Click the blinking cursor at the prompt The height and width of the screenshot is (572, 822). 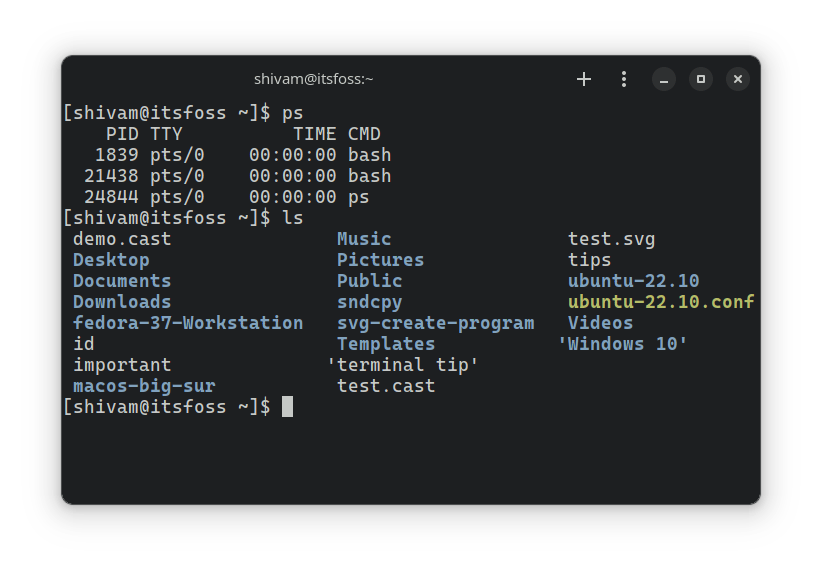pyautogui.click(x=287, y=406)
